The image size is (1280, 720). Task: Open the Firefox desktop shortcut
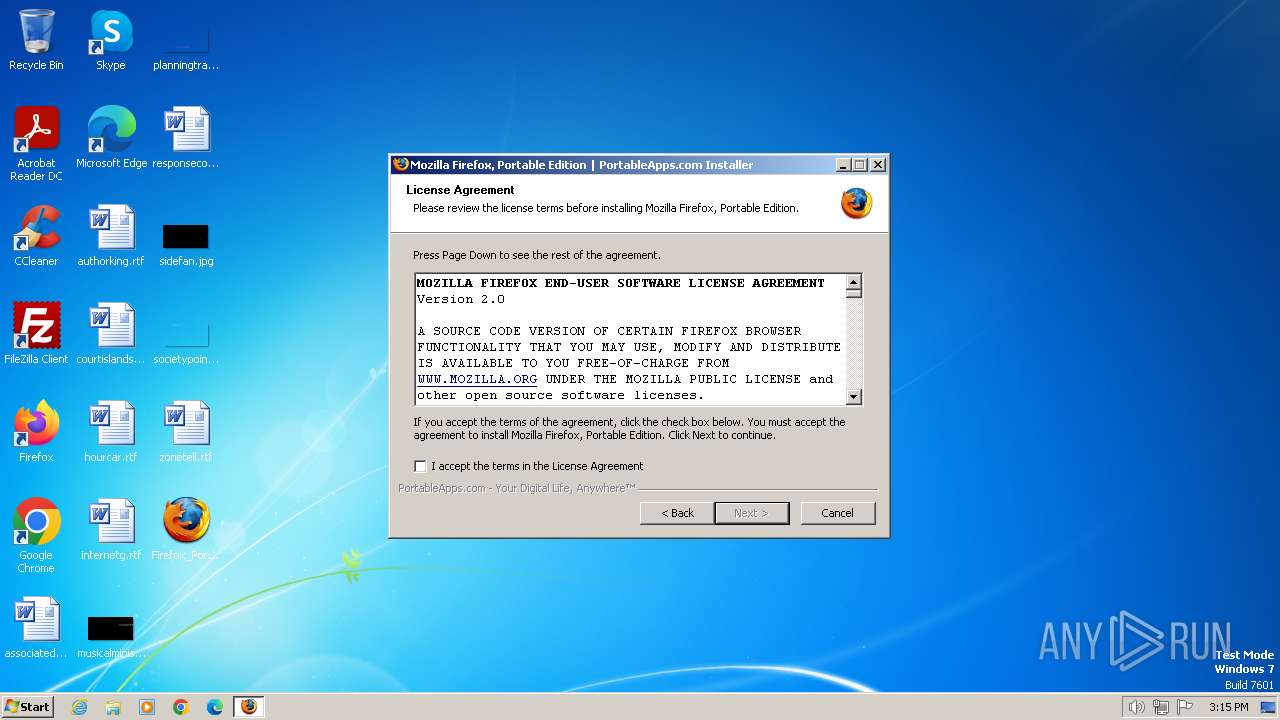click(x=36, y=432)
